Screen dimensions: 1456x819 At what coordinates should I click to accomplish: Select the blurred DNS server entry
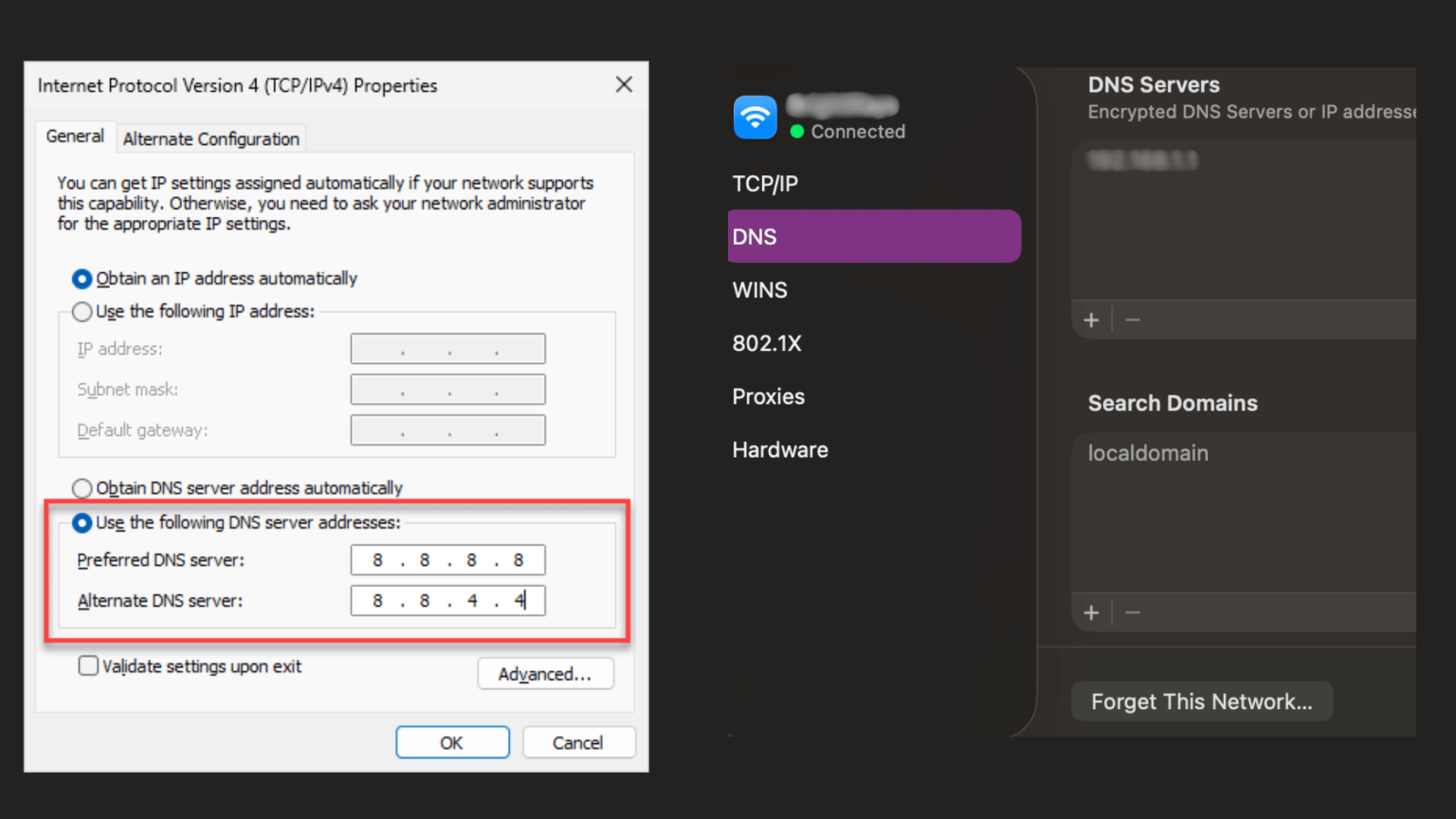(1142, 160)
